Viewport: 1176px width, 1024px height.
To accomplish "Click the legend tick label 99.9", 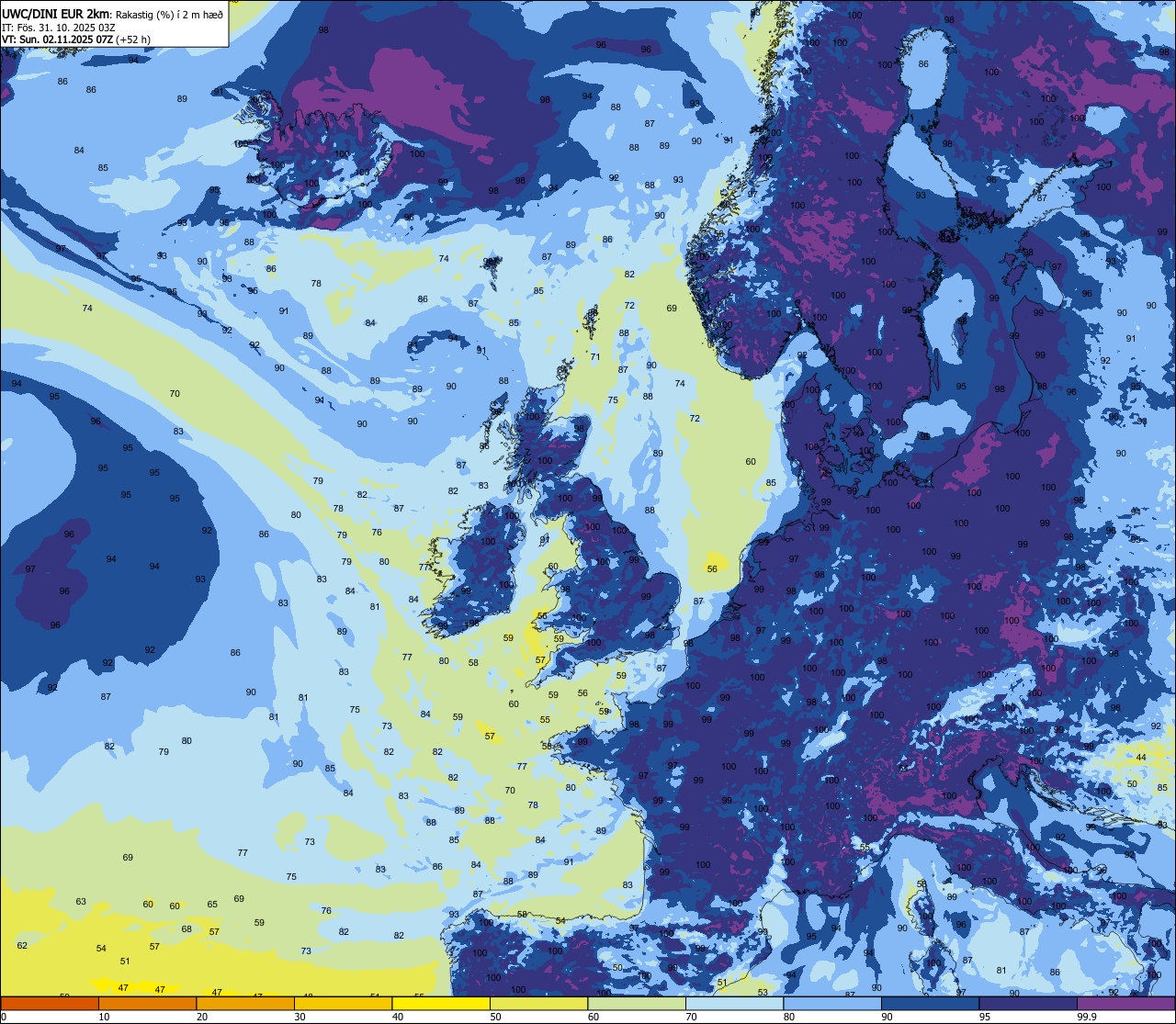I will coord(1087,1017).
